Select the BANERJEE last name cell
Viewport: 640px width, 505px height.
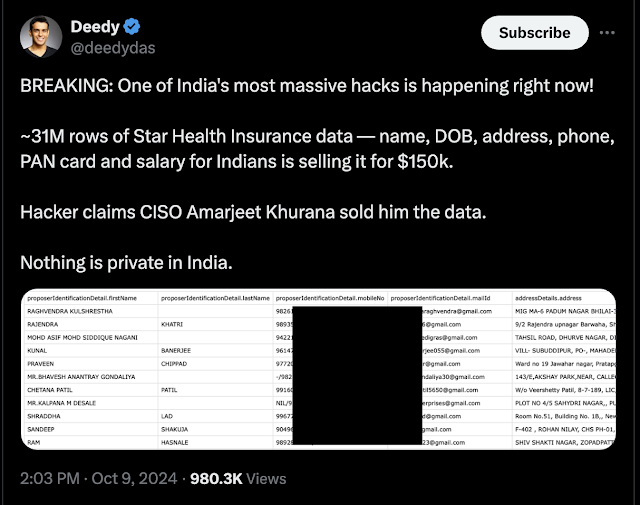(x=176, y=350)
